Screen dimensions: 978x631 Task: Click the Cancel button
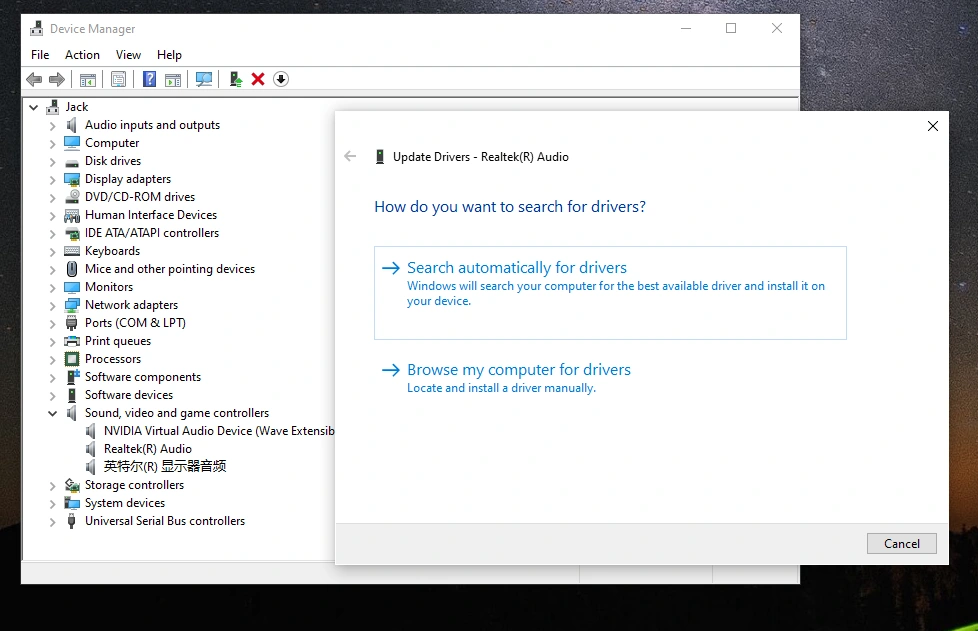(x=901, y=544)
